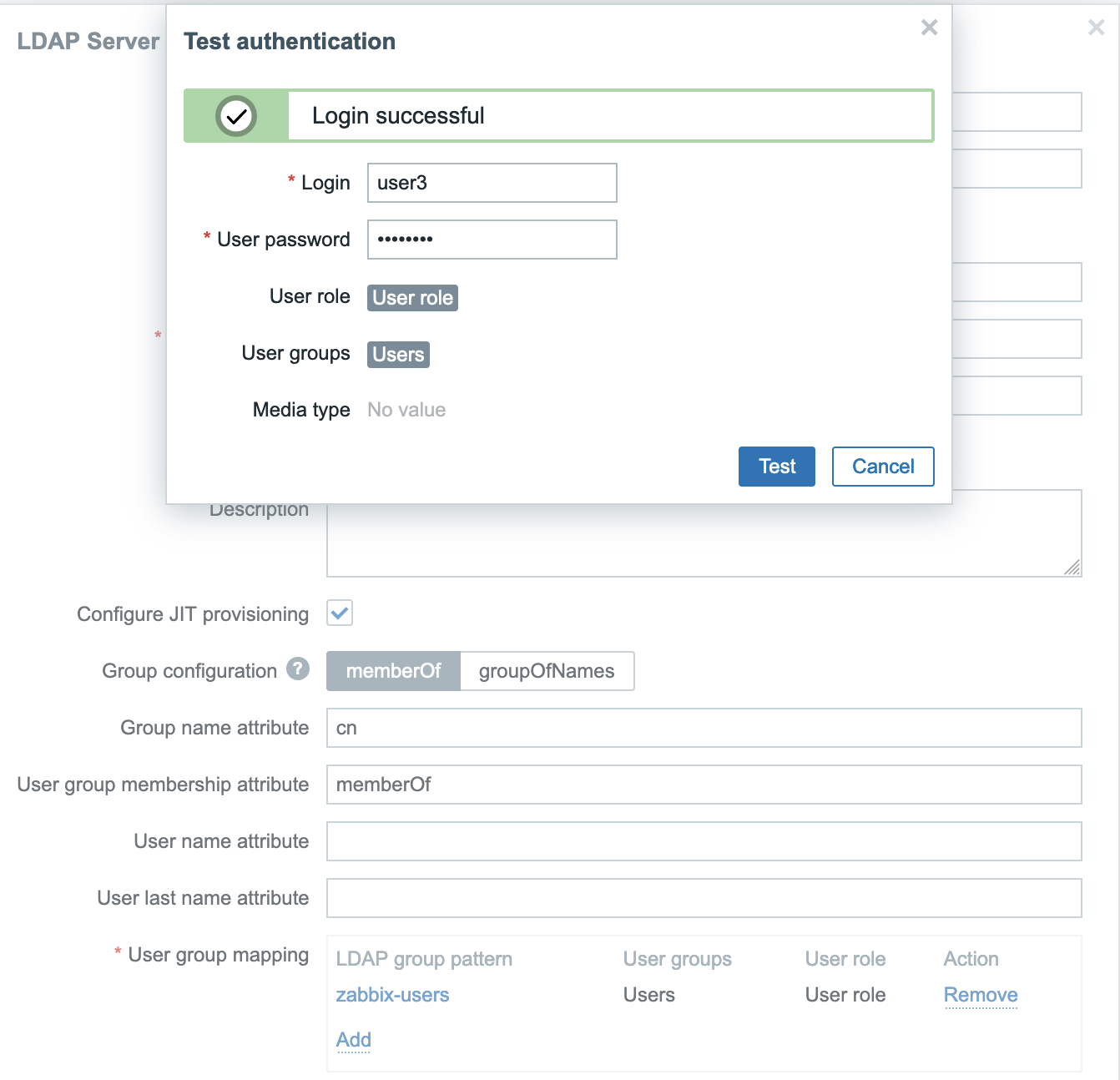Click the Group name attribute field
This screenshot has width=1120, height=1080.
coord(704,728)
